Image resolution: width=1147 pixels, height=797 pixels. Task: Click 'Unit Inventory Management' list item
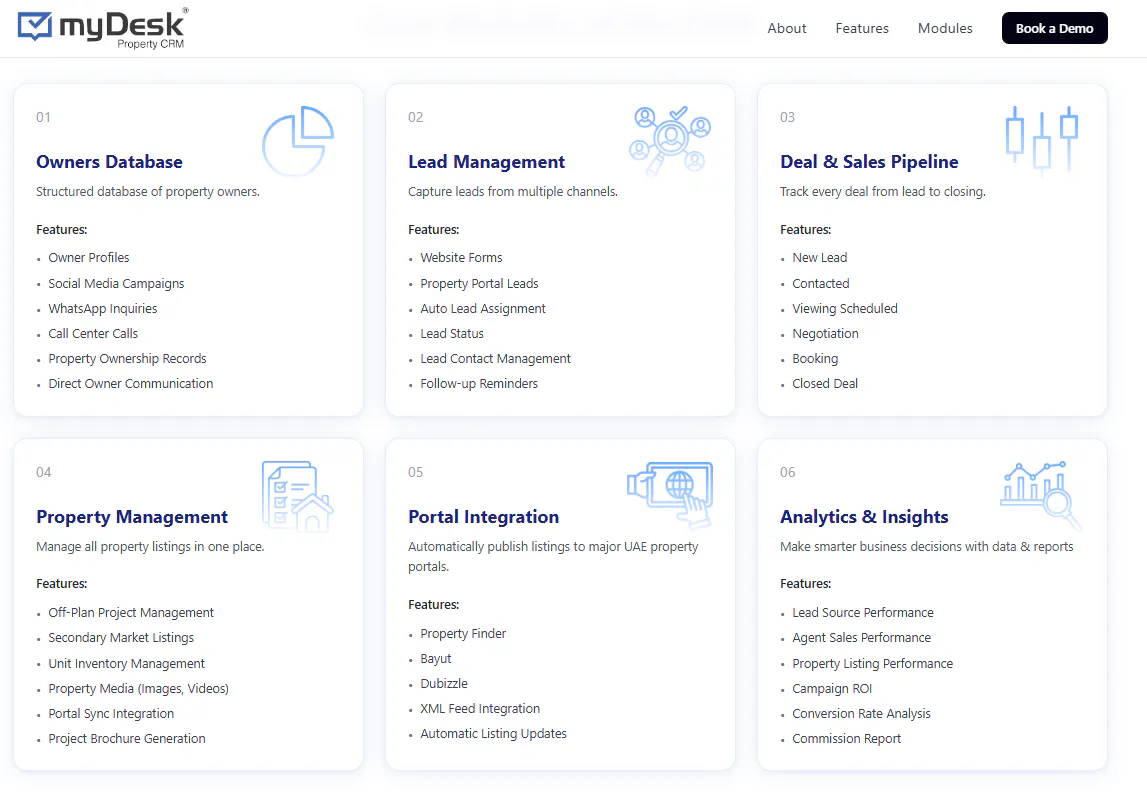(127, 664)
